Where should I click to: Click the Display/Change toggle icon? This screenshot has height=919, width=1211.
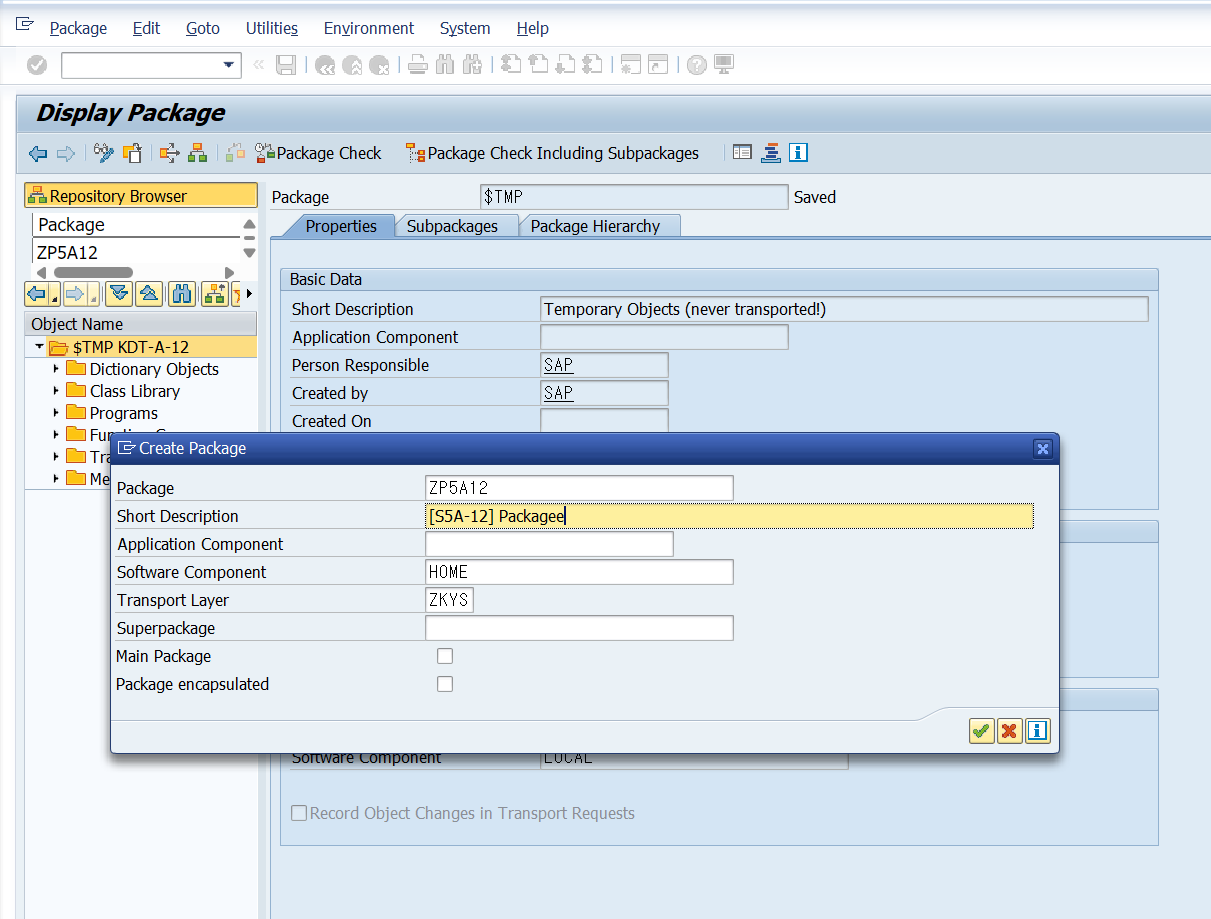pos(104,153)
